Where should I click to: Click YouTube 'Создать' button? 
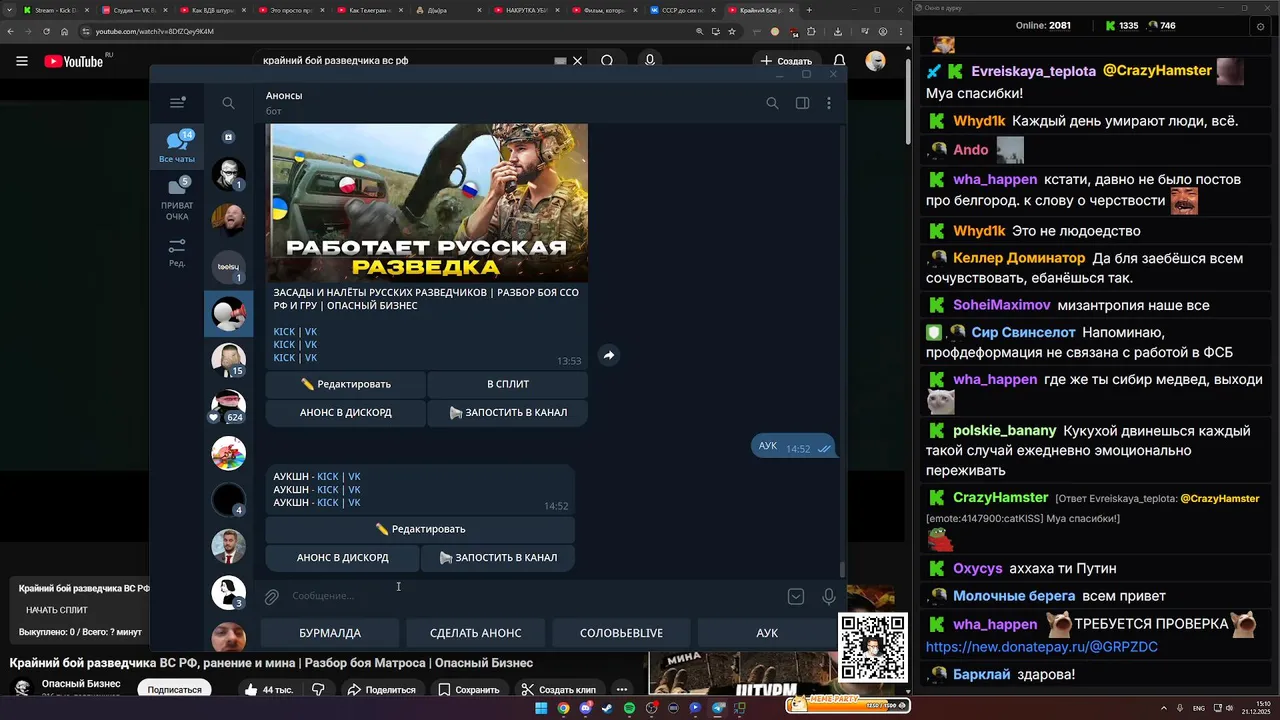785,61
